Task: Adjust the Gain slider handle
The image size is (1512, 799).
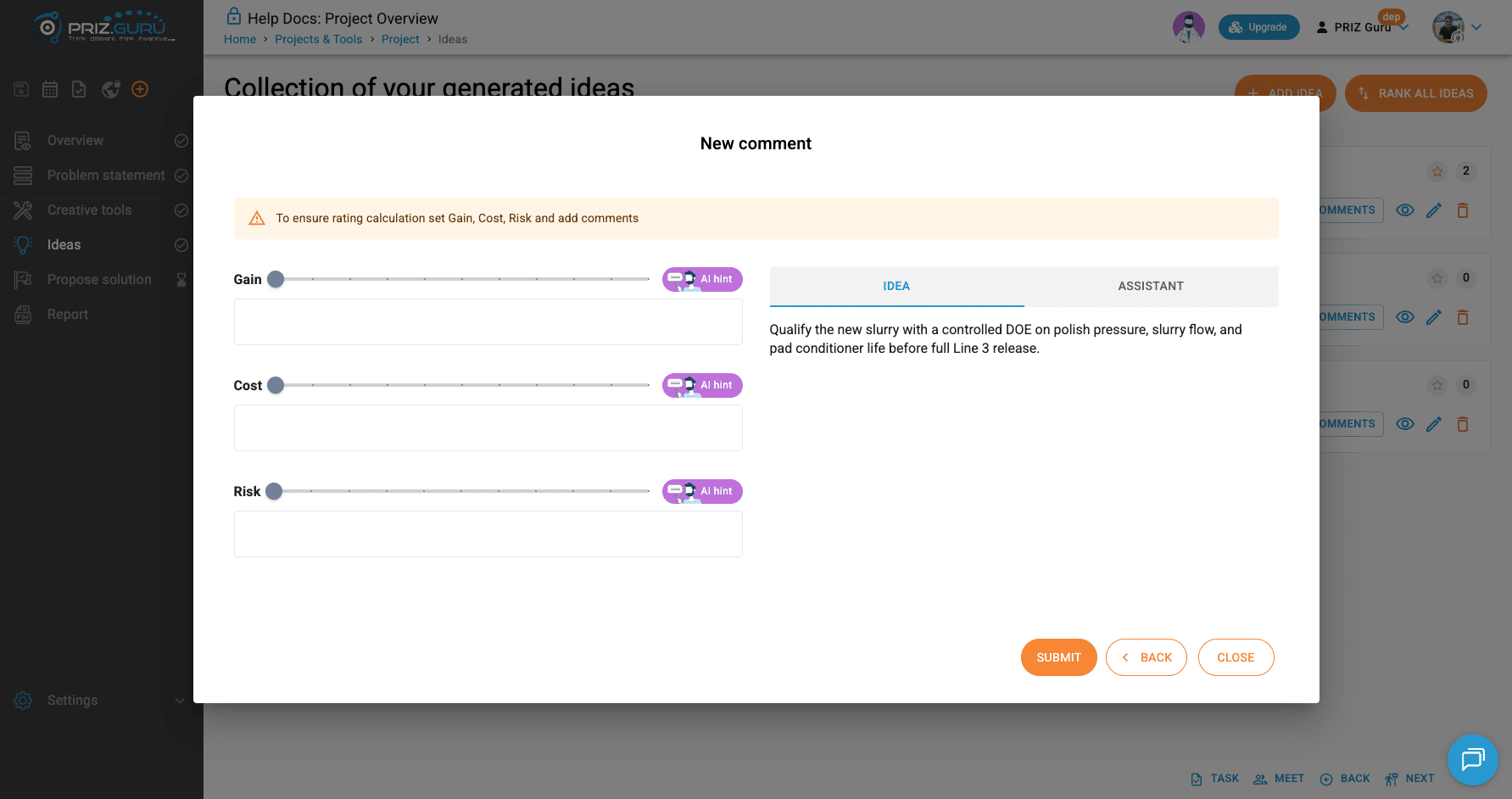Action: click(276, 279)
